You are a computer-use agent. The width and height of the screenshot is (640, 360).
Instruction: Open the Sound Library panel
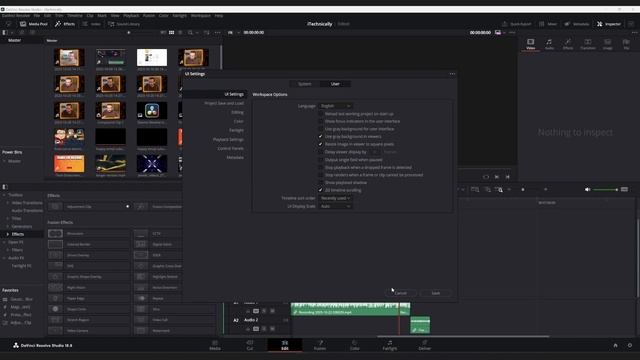pyautogui.click(x=124, y=24)
